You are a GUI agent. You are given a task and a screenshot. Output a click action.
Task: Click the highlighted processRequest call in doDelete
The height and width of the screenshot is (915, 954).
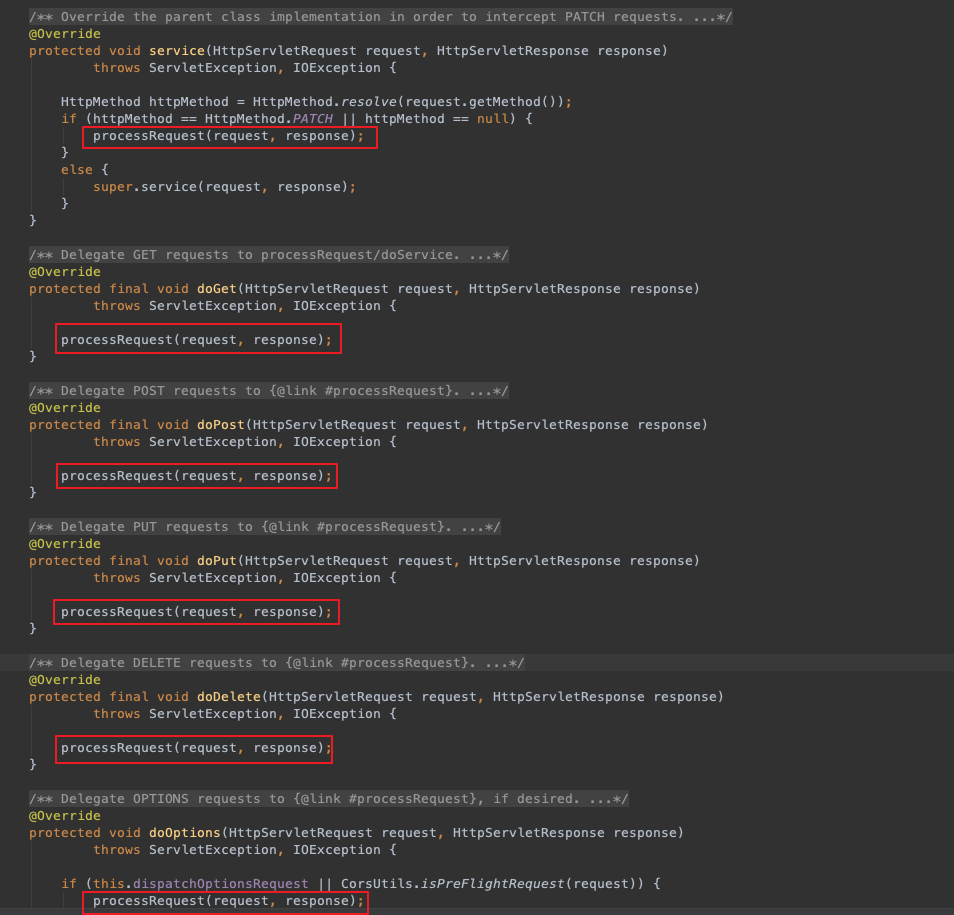coord(193,747)
